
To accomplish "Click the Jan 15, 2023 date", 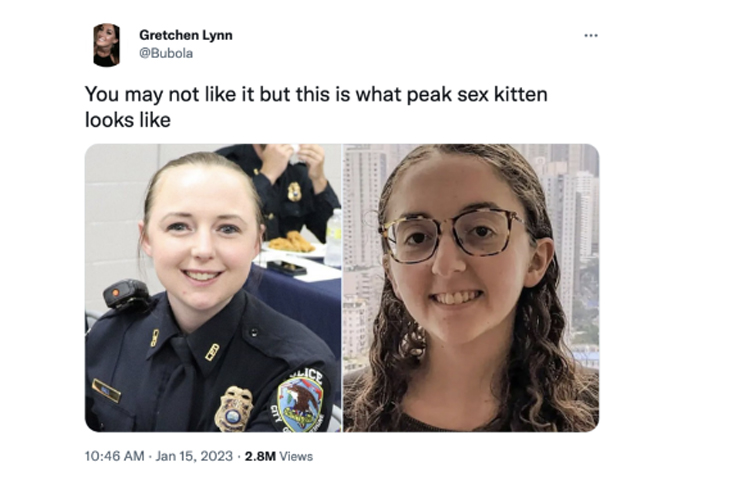I will tap(194, 456).
